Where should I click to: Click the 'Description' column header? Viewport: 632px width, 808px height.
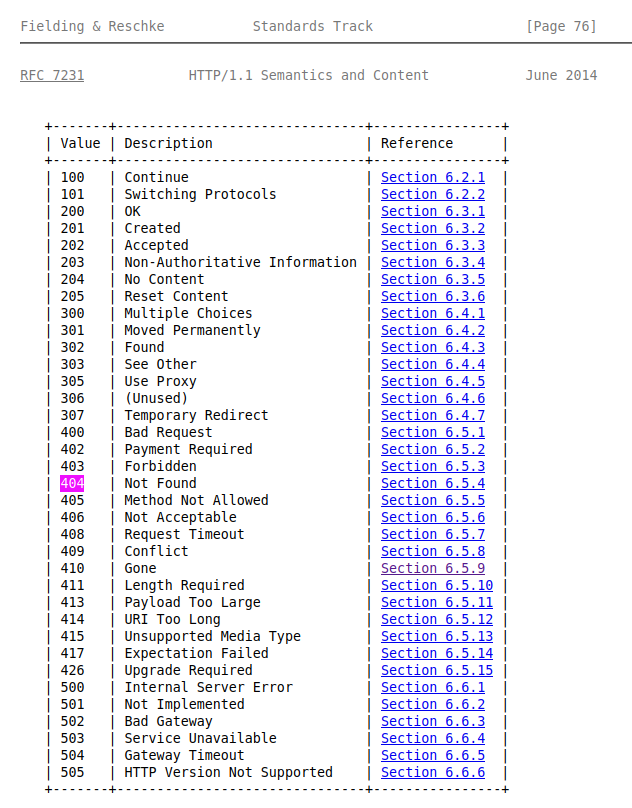pos(169,143)
